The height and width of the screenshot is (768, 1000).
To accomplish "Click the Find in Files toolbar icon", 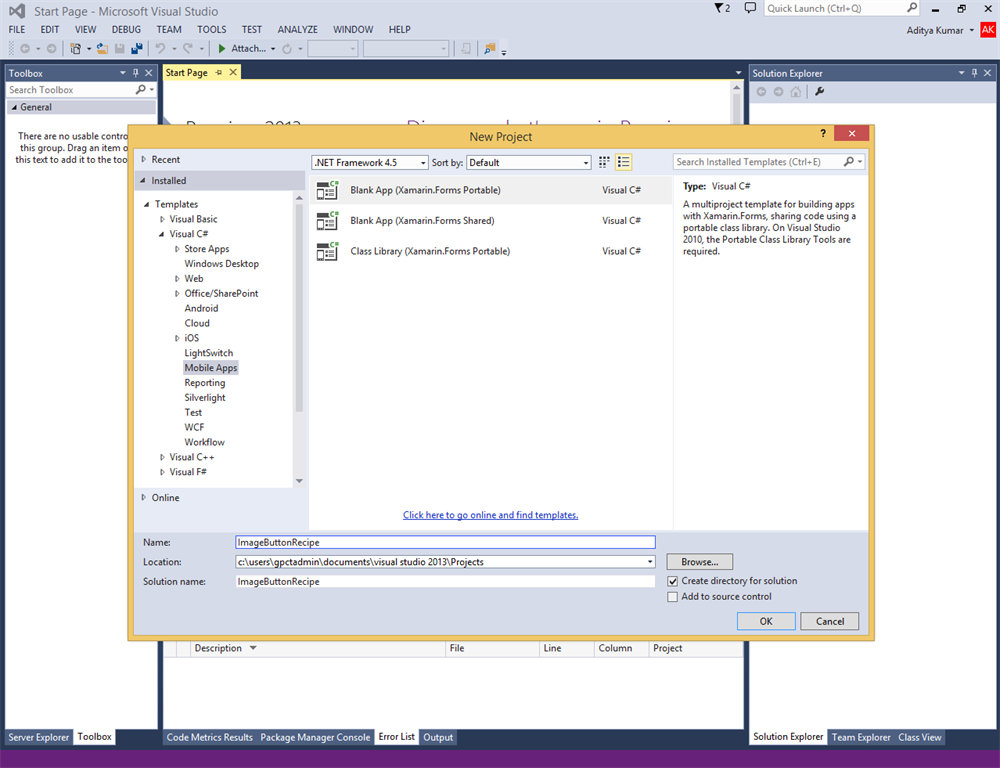I will 489,48.
